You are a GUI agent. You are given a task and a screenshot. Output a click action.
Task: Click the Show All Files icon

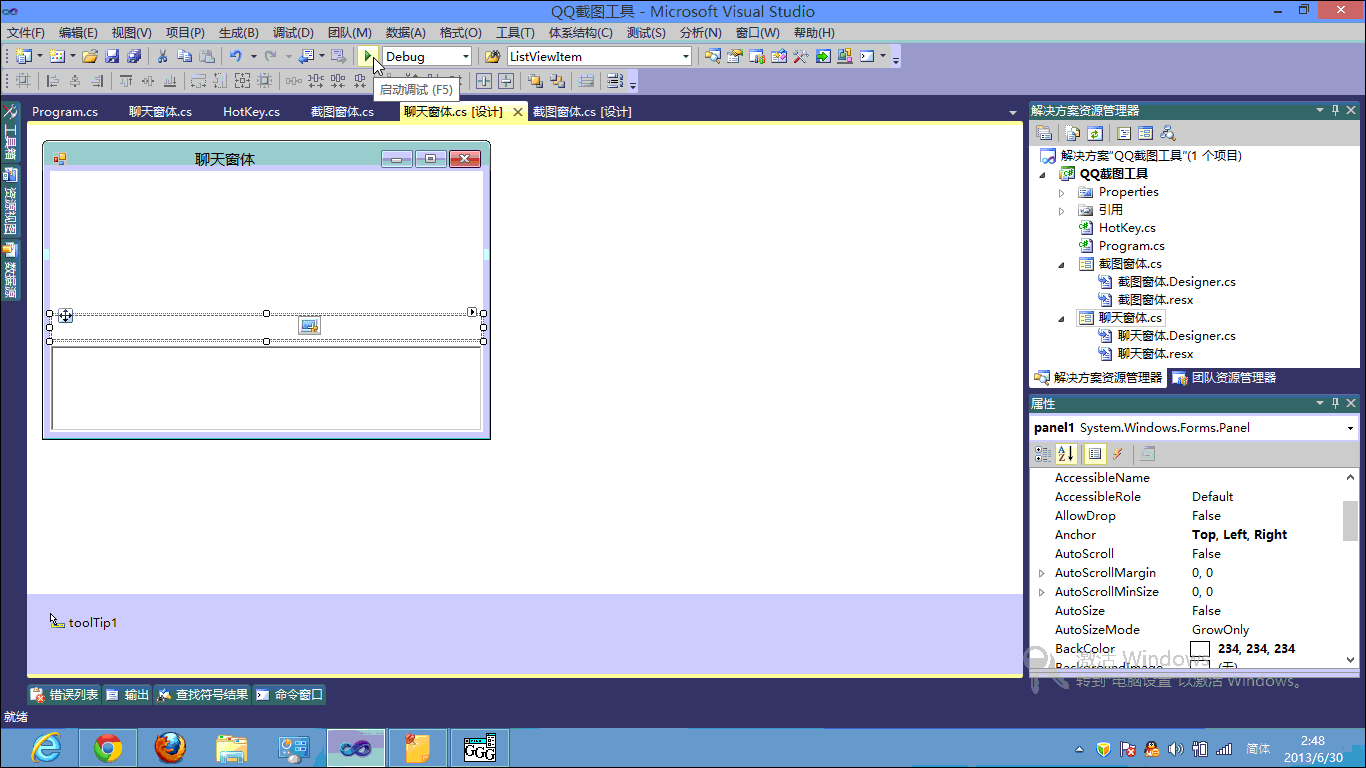click(1073, 133)
